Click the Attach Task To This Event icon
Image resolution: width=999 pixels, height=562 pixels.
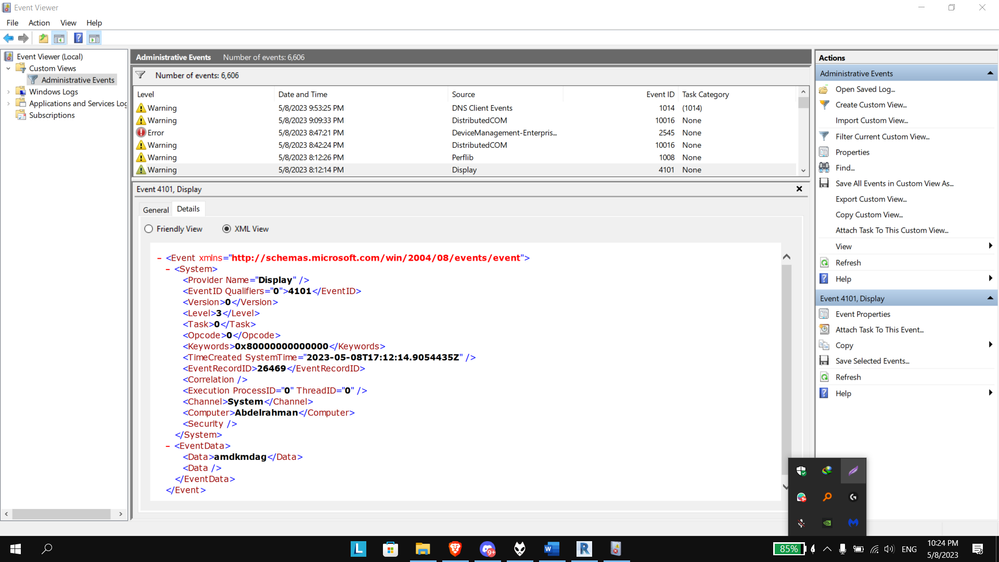coord(824,329)
